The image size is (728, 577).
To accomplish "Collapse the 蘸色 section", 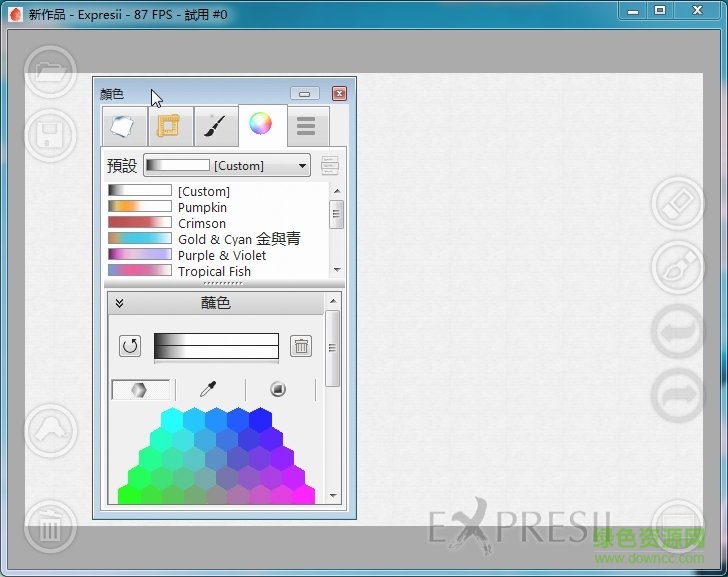I will (119, 303).
